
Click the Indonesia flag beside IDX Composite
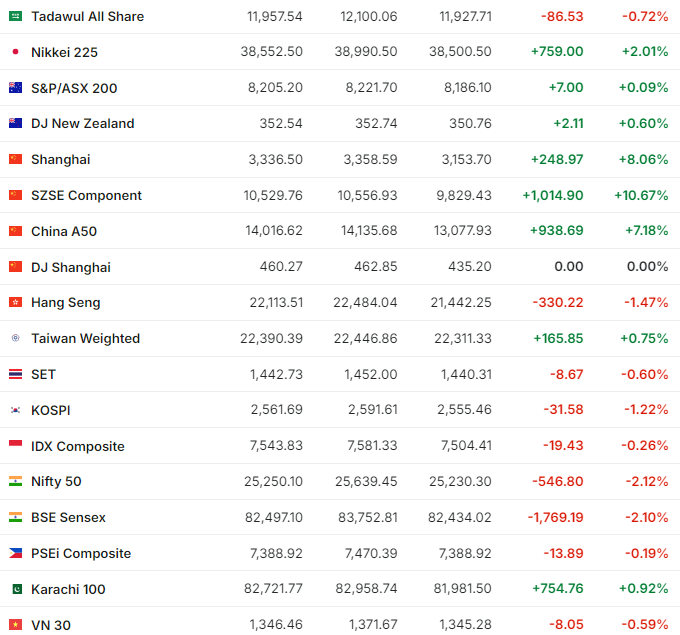15,446
